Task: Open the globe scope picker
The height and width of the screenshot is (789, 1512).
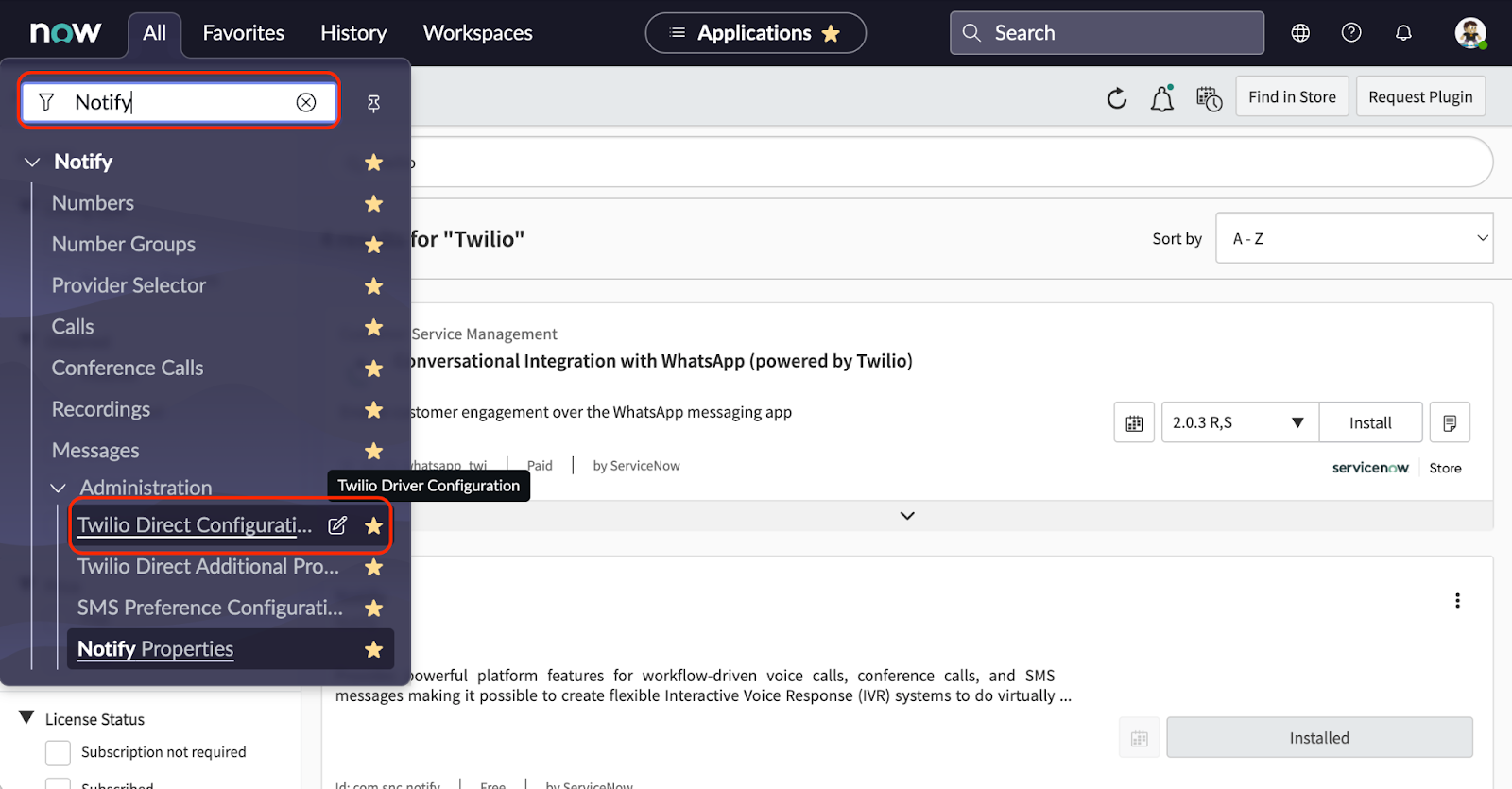Action: pos(1300,33)
